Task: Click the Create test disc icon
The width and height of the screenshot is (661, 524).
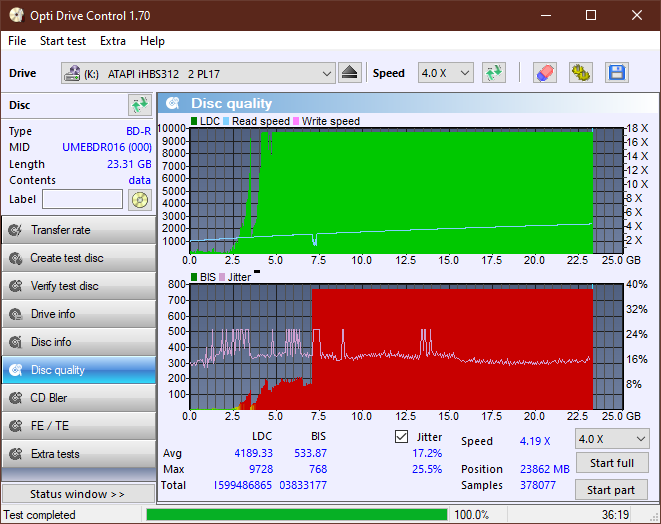Action: coord(16,258)
